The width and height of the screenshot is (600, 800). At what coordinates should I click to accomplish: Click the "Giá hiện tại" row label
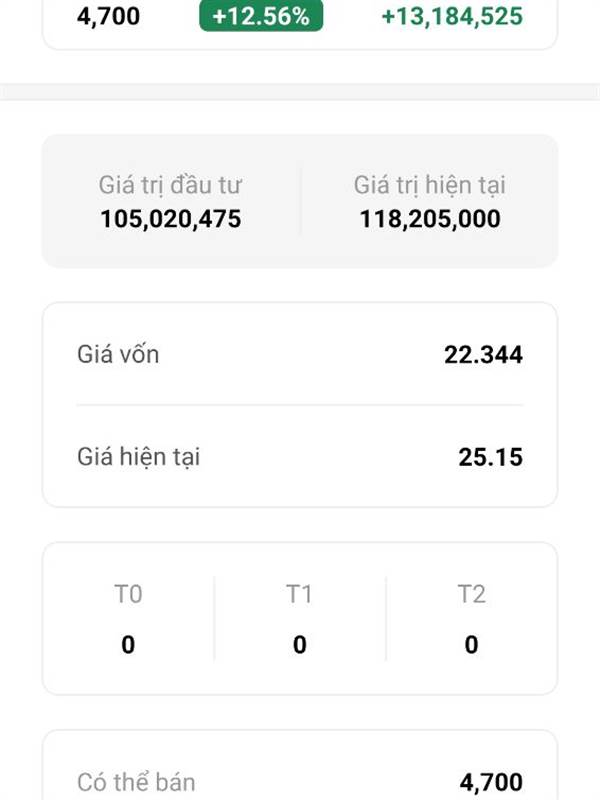tap(139, 457)
